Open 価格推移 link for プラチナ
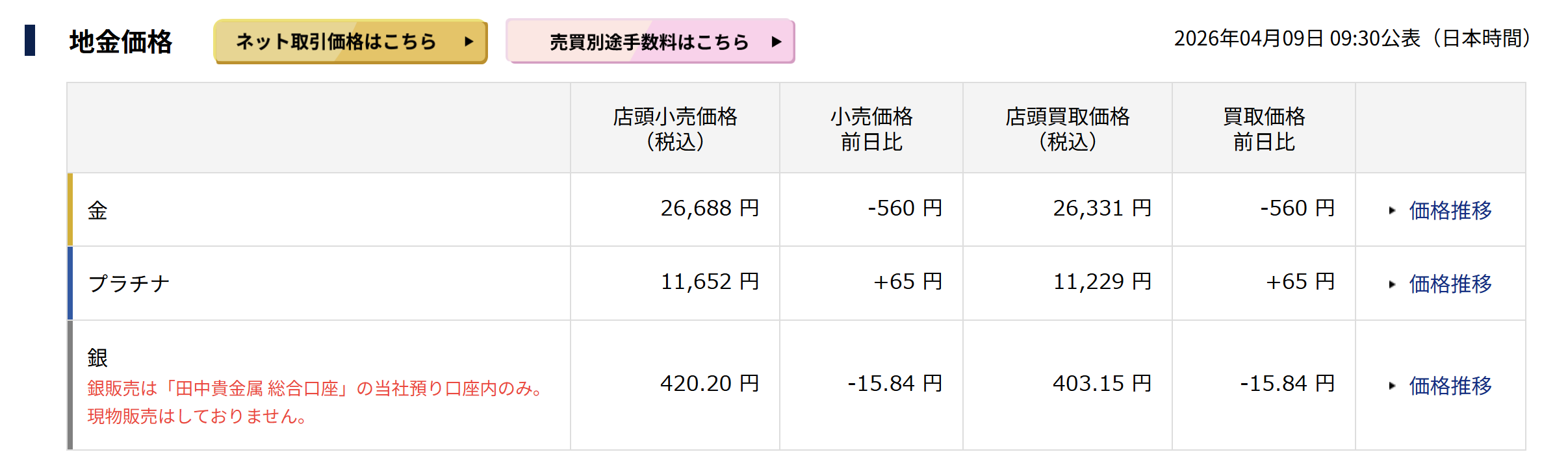This screenshot has width=1568, height=463. pyautogui.click(x=1450, y=284)
